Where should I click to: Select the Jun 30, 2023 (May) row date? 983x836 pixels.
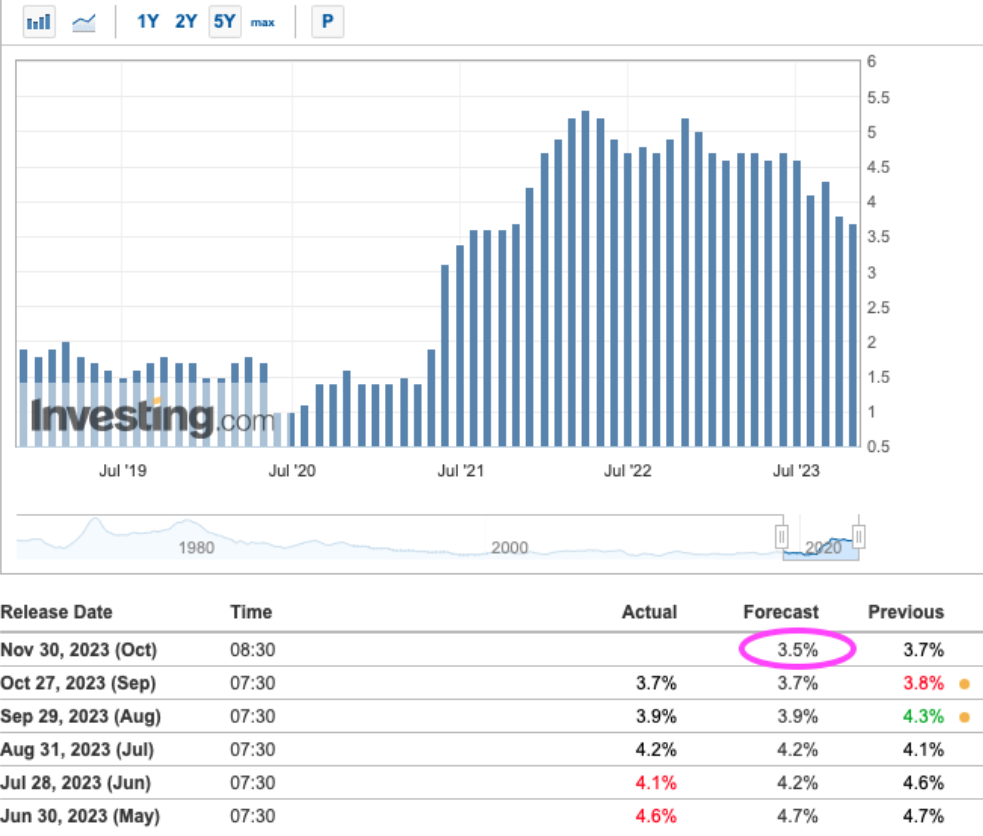(x=80, y=816)
